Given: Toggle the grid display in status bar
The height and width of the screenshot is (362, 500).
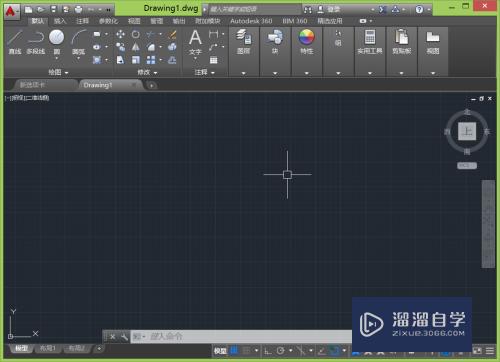Looking at the screenshot, I should coord(234,350).
